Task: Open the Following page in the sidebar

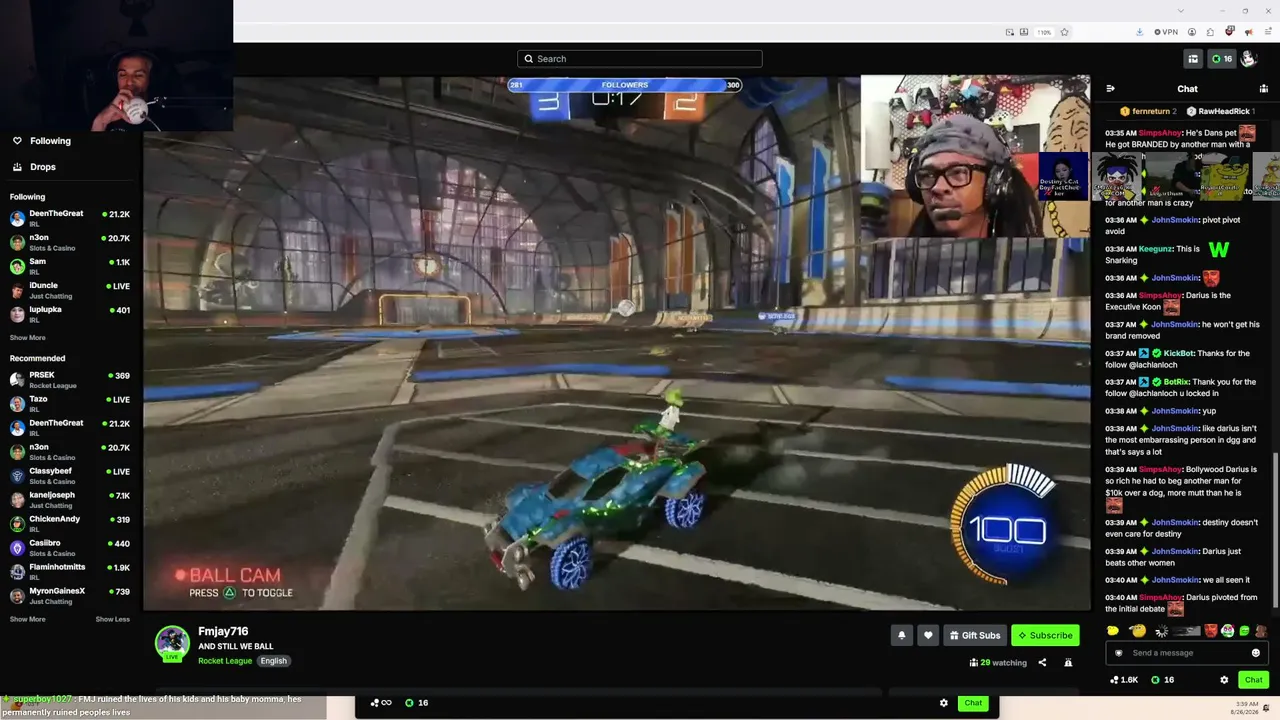Action: pos(40,141)
